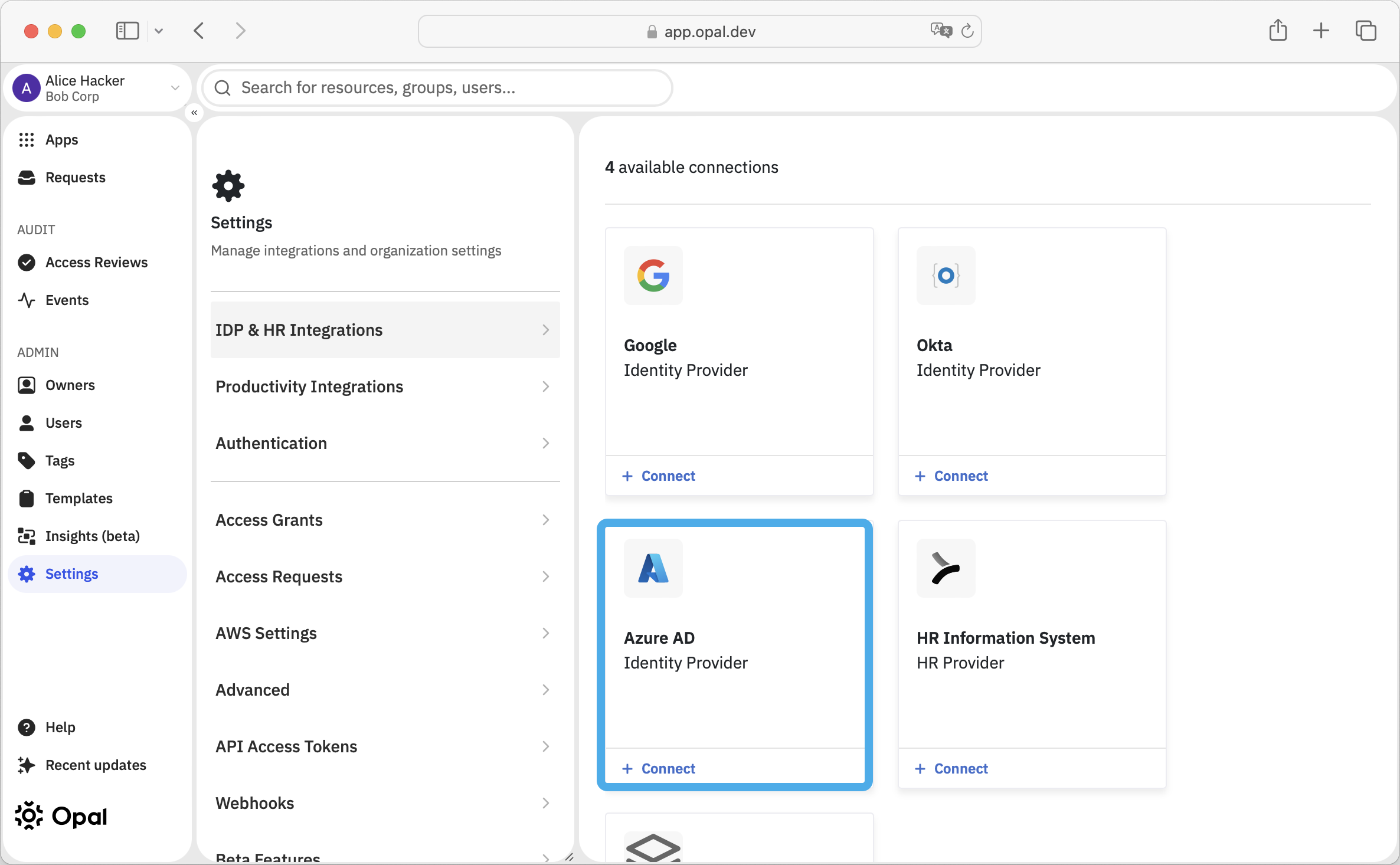Open the Authentication section
This screenshot has height=865, width=1400.
(x=385, y=443)
